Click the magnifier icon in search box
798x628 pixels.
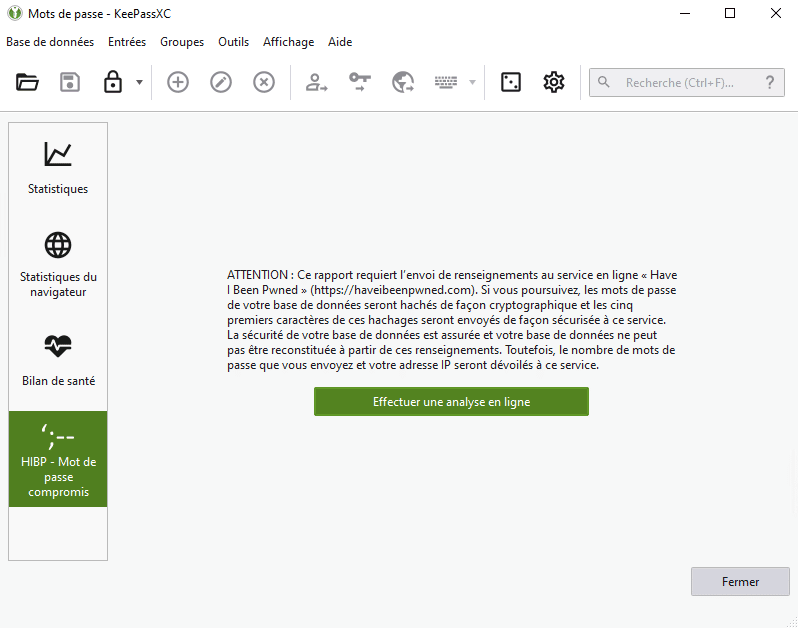coord(604,82)
